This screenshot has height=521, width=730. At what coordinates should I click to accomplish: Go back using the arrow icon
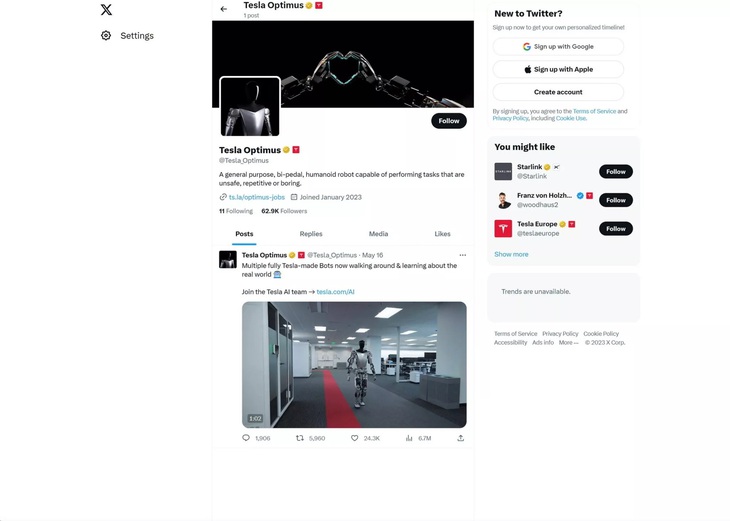coord(224,9)
